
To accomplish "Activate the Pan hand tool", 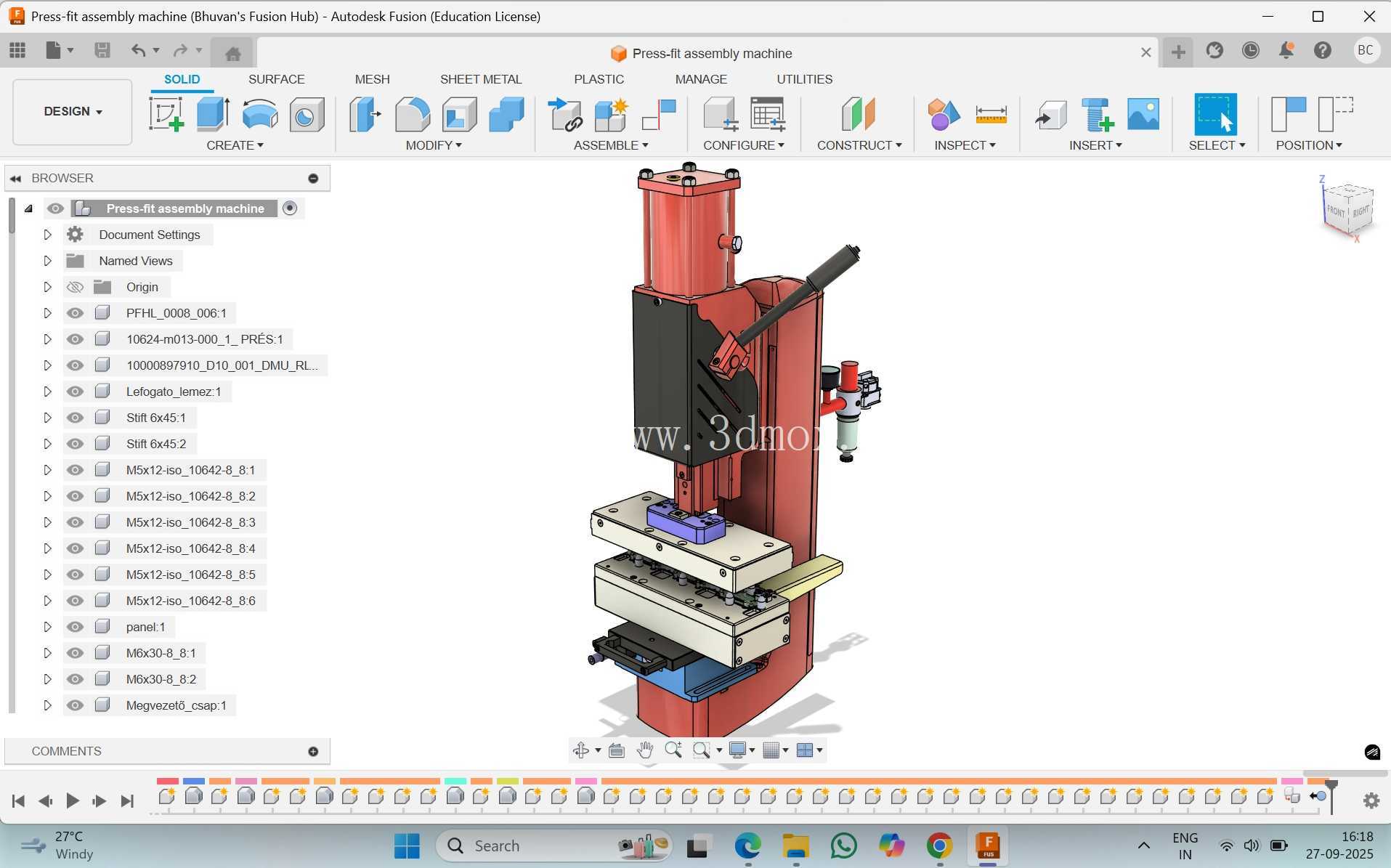I will coord(644,750).
